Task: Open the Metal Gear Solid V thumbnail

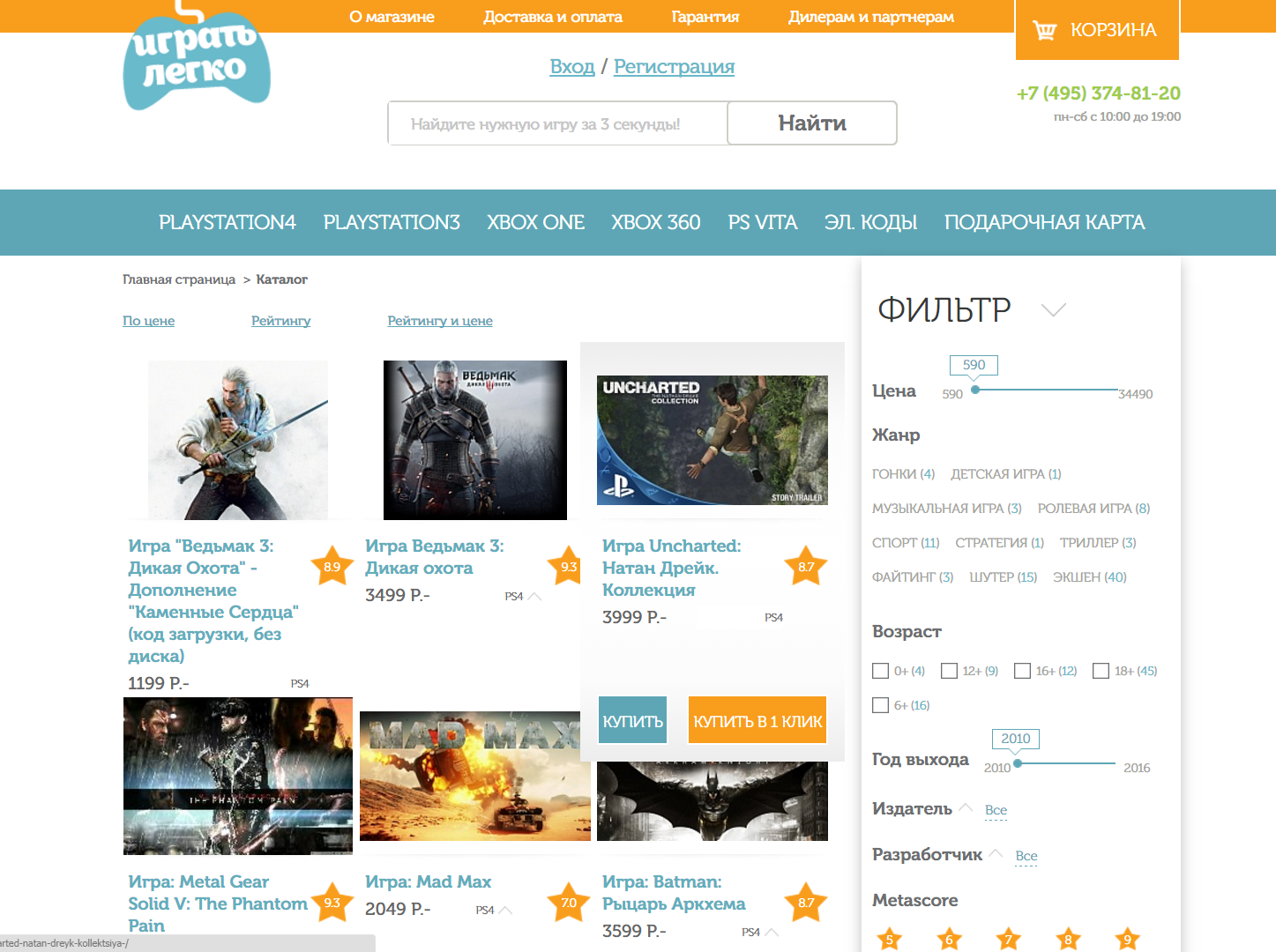Action: coord(238,776)
